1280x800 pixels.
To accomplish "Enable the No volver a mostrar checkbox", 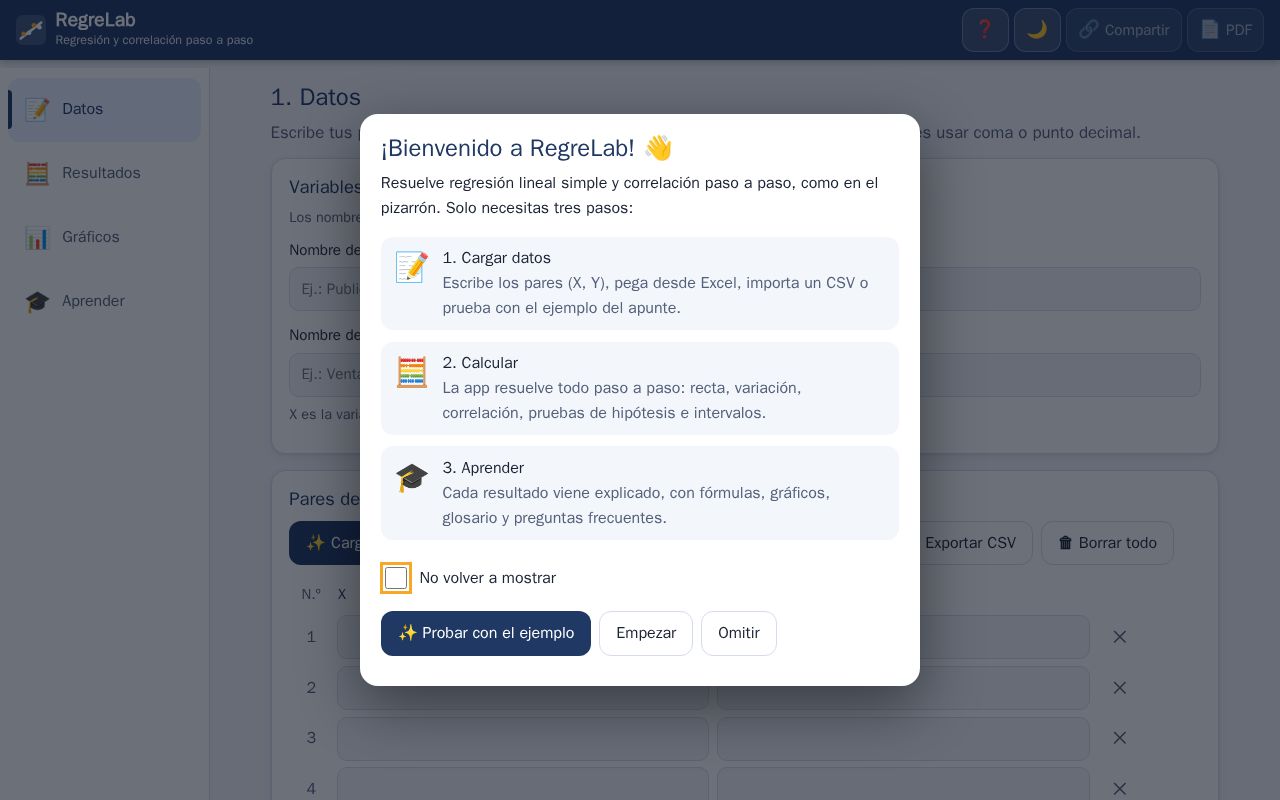I will (396, 578).
